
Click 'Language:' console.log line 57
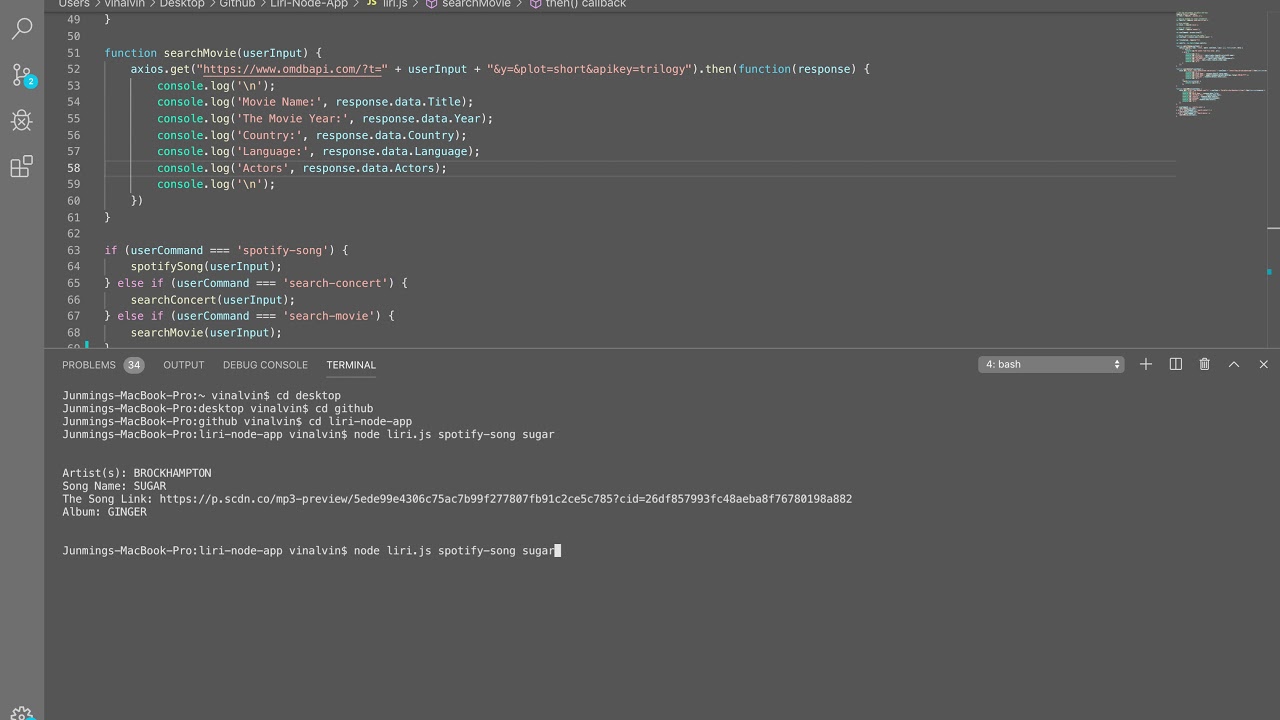[318, 151]
